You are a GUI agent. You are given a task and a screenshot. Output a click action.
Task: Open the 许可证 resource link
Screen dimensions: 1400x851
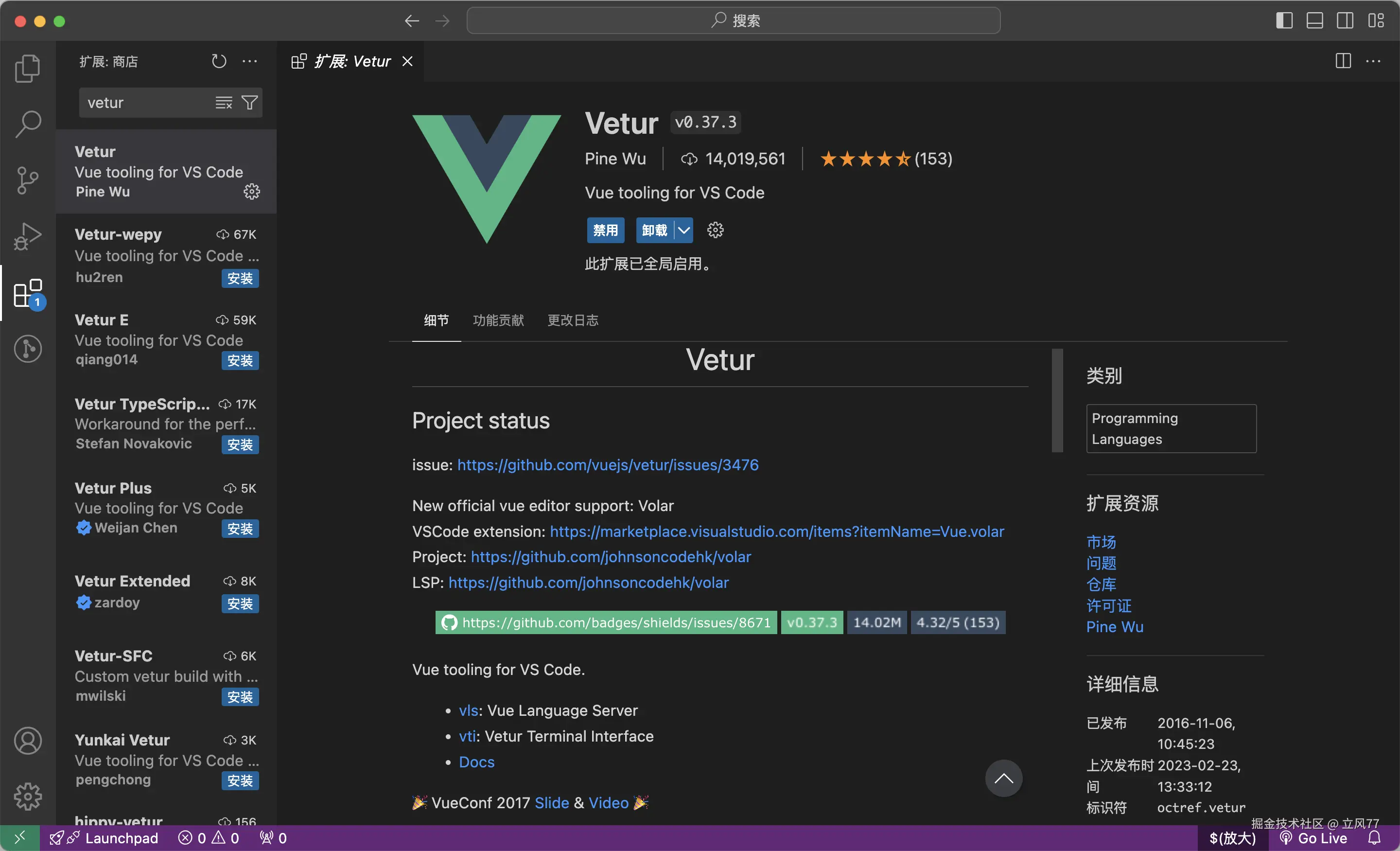click(1108, 605)
